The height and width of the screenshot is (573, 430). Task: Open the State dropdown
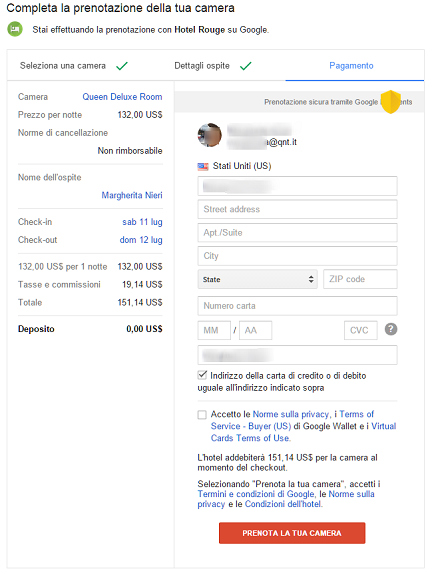[x=258, y=279]
